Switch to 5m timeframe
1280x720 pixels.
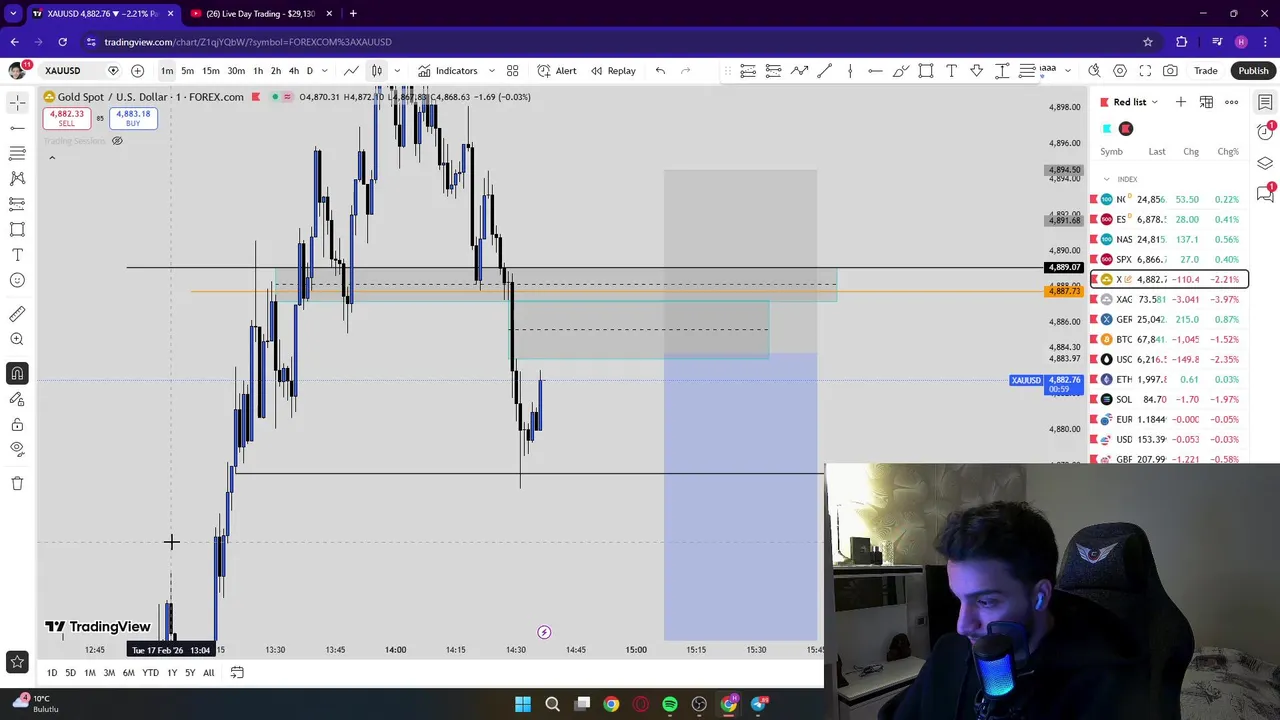[187, 70]
